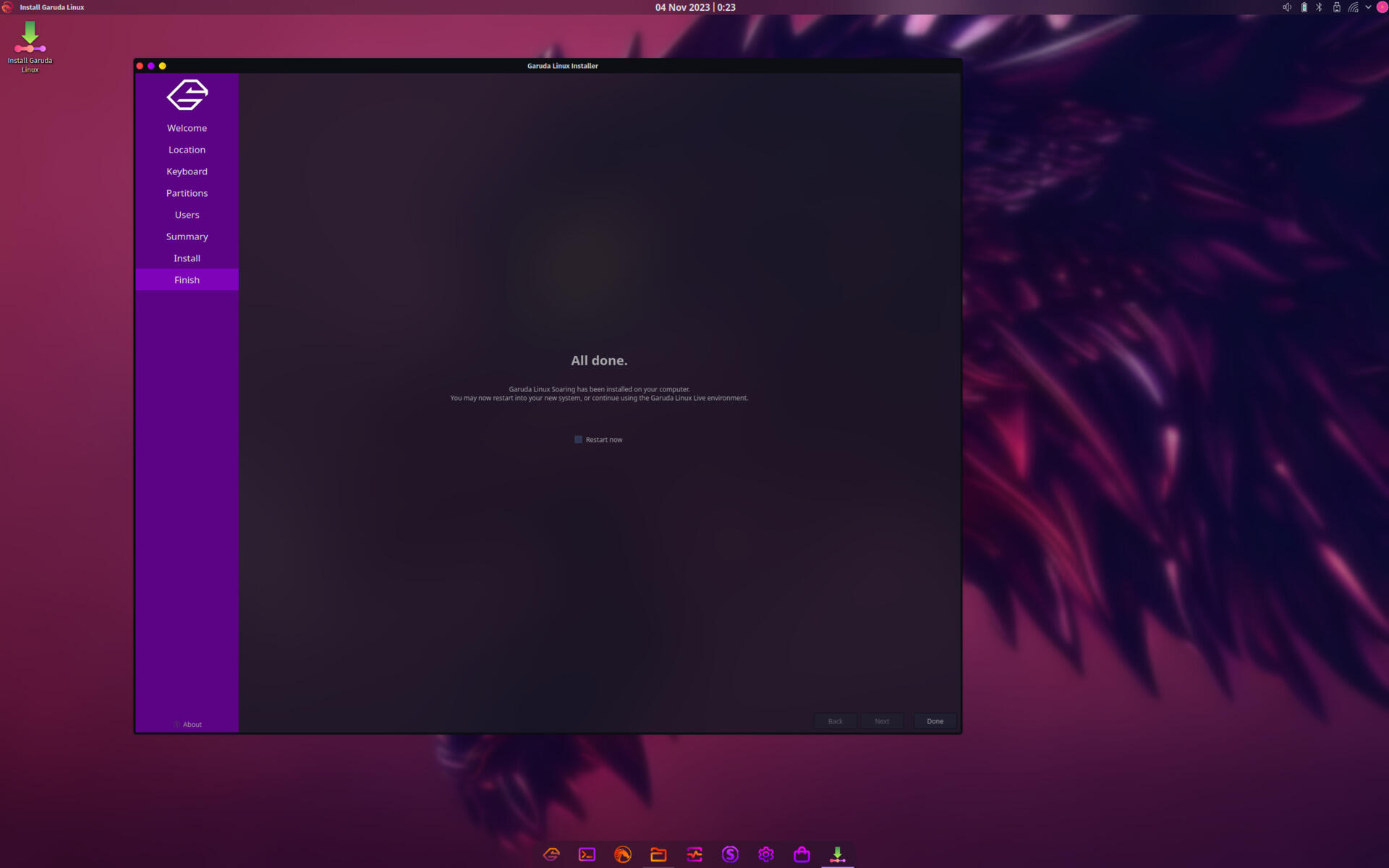Open the system monitor dock icon

coord(694,854)
